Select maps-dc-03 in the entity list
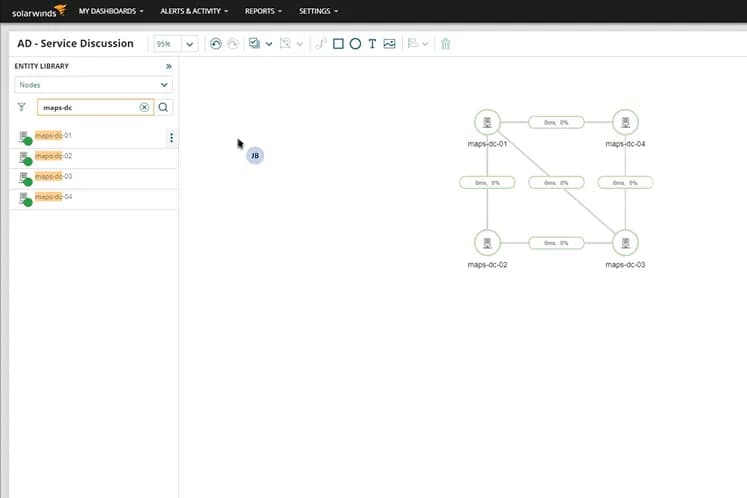This screenshot has height=498, width=747. coord(93,179)
